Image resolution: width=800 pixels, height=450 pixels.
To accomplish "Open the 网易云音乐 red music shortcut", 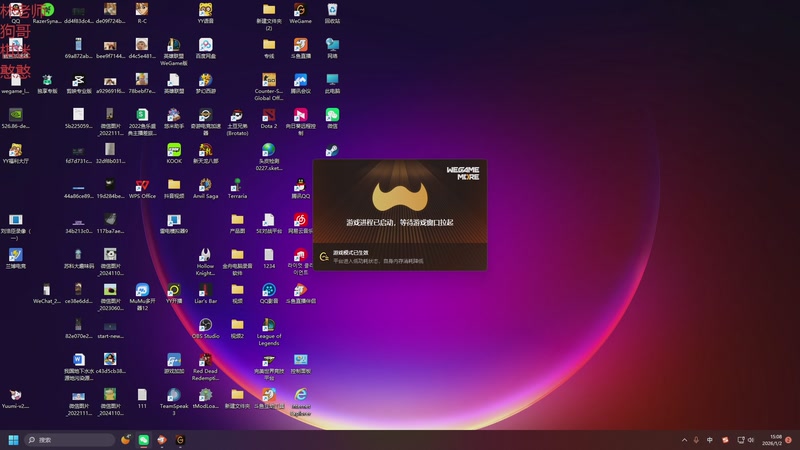I will pos(301,223).
